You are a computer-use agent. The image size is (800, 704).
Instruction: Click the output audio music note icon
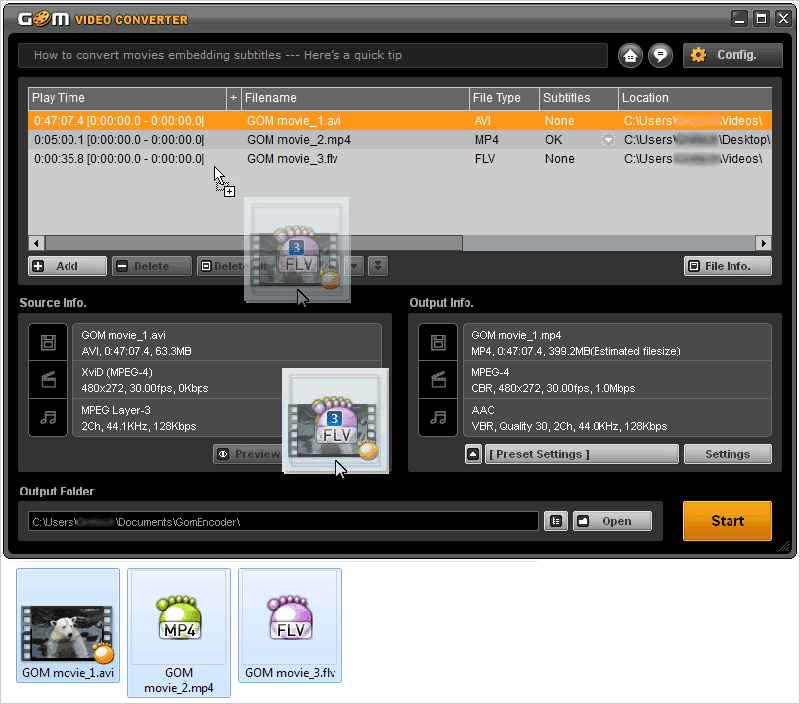click(x=437, y=418)
